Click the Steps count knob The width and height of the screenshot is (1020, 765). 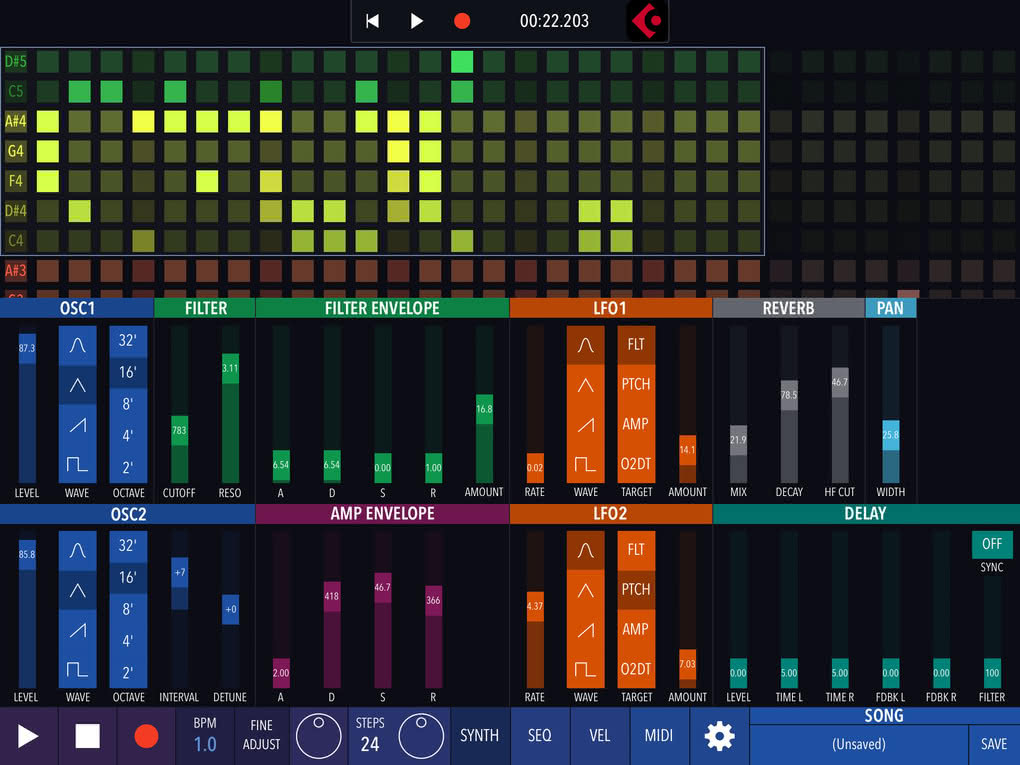tap(421, 736)
